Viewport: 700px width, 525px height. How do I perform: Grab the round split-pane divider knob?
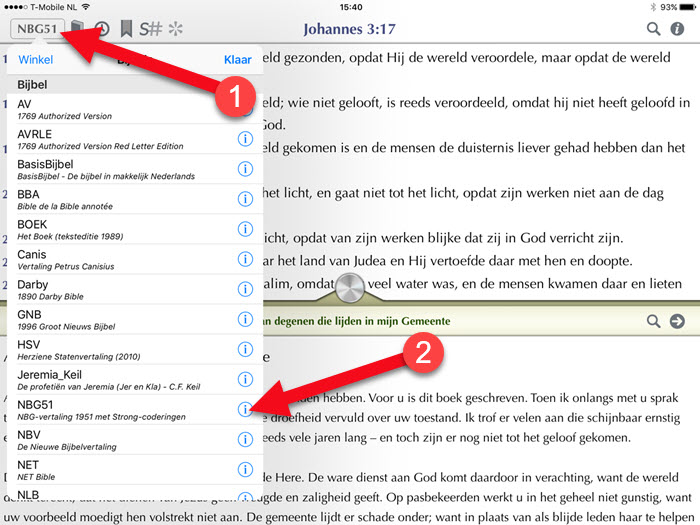coord(350,288)
